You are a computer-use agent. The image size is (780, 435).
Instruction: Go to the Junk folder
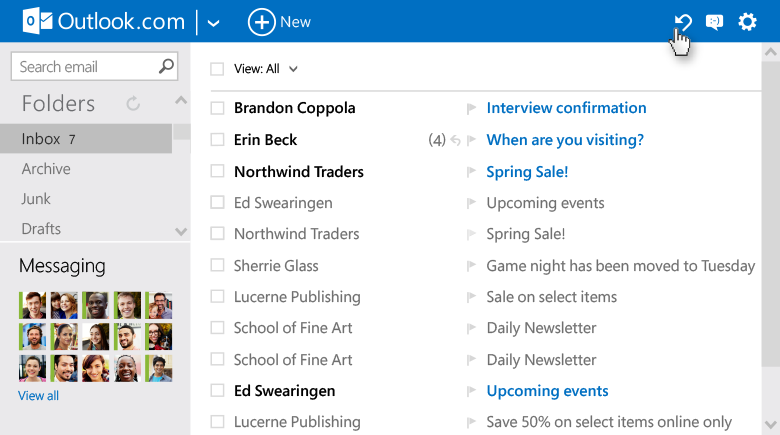point(36,199)
